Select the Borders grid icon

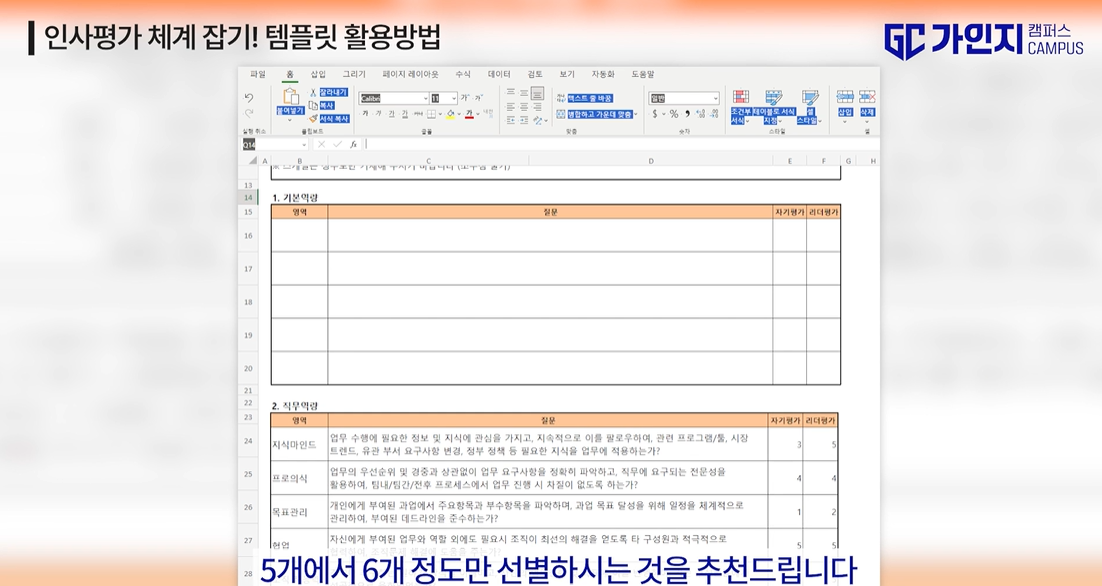click(431, 114)
